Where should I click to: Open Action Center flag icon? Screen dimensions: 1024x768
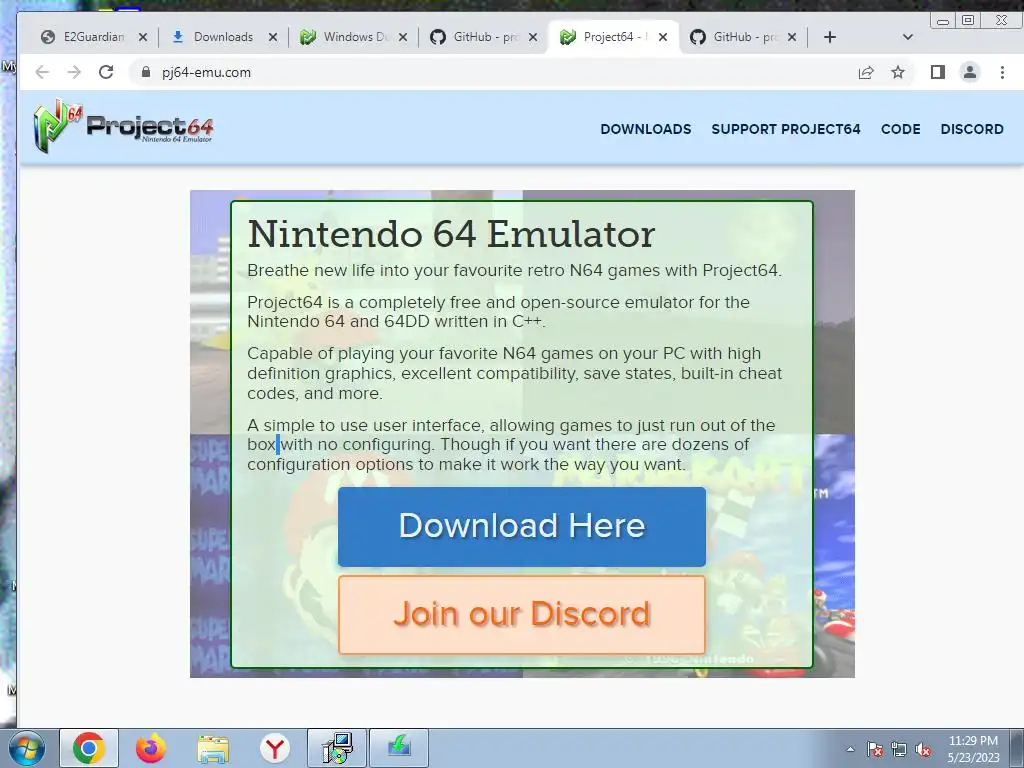tap(874, 749)
